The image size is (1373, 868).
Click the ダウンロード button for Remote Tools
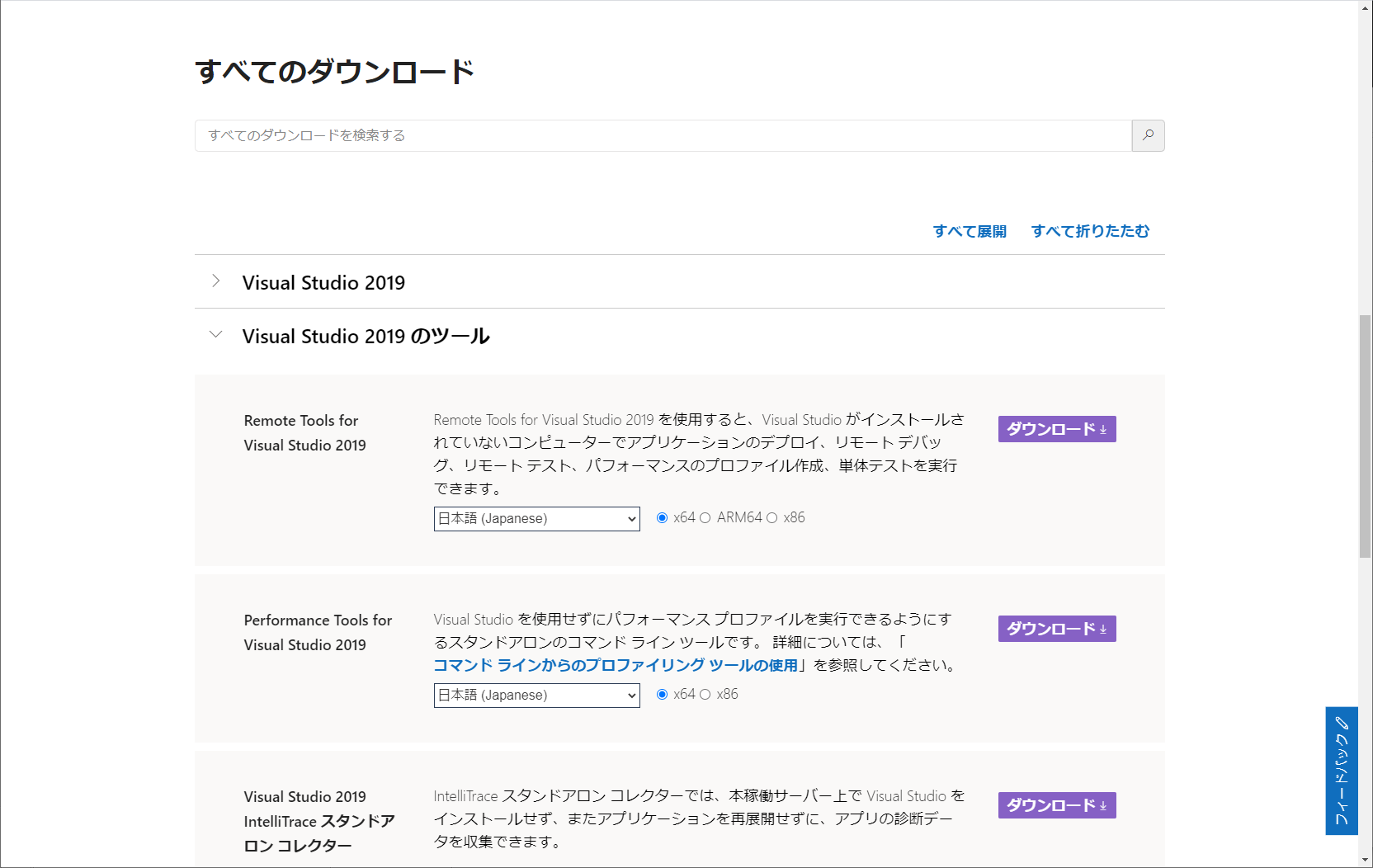pos(1056,429)
